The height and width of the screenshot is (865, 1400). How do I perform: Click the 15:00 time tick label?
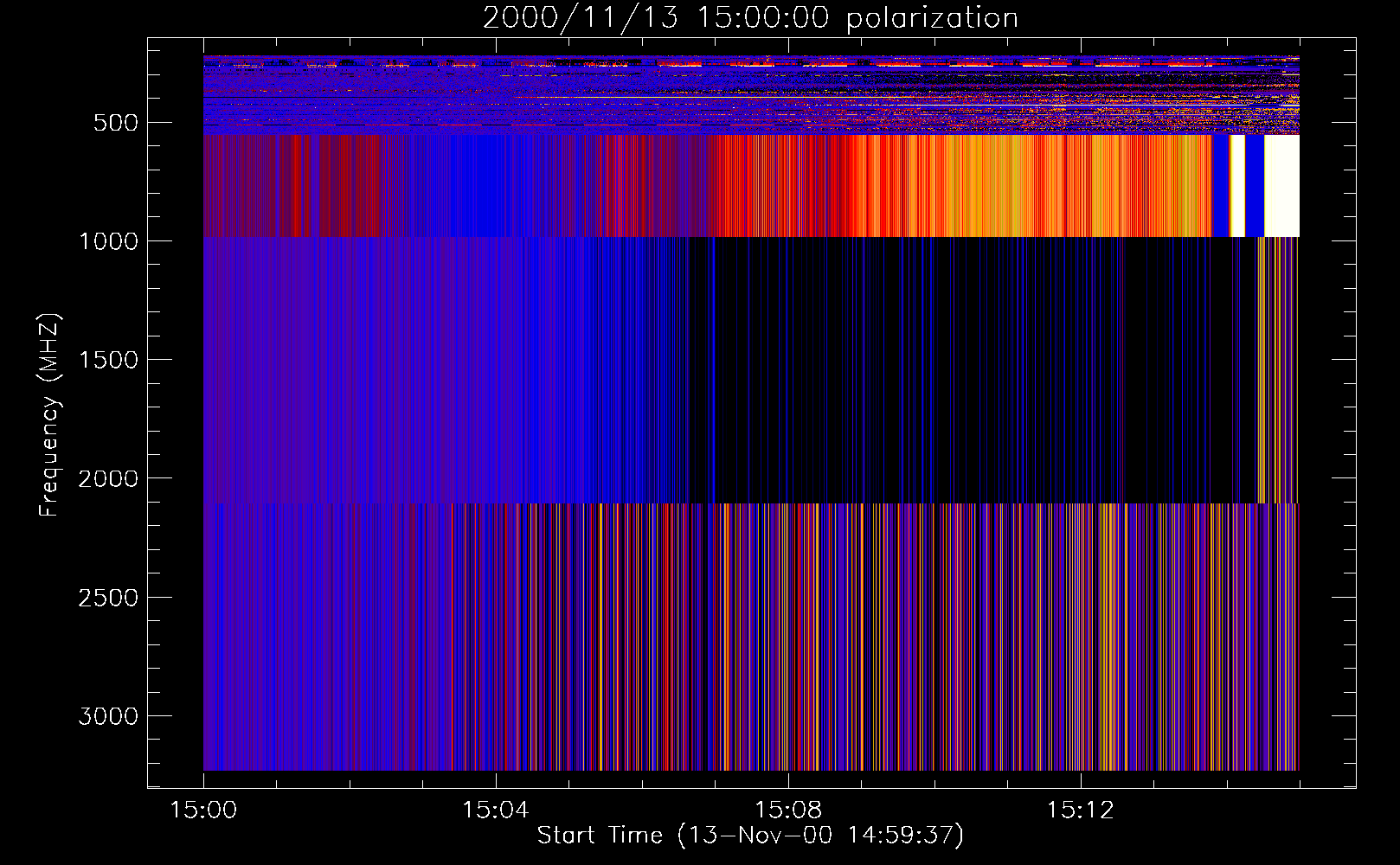point(203,811)
